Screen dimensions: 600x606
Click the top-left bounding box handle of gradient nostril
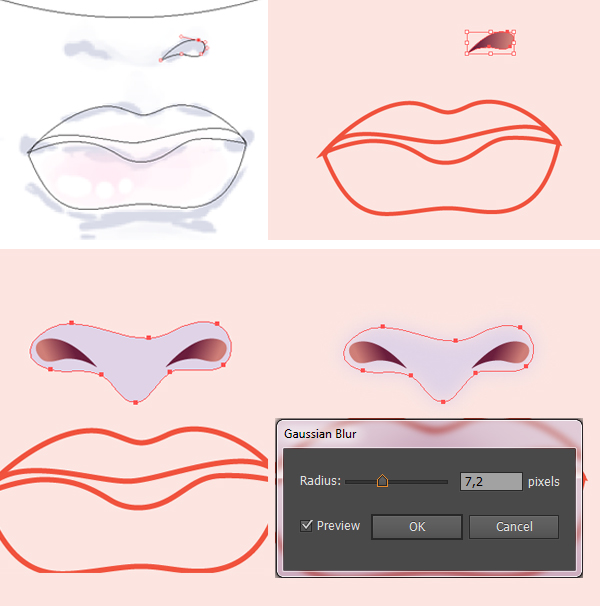(x=467, y=32)
